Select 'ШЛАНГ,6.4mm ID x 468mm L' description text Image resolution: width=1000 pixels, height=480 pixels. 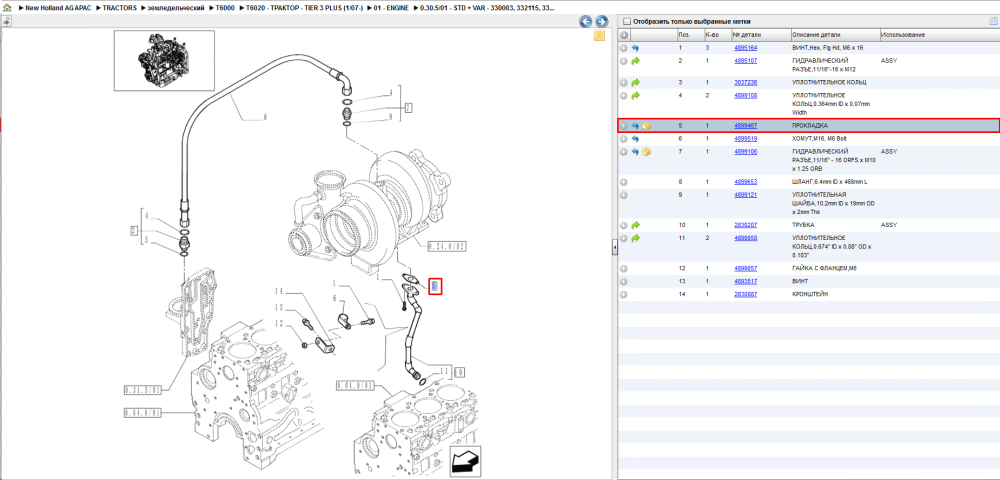[x=830, y=182]
